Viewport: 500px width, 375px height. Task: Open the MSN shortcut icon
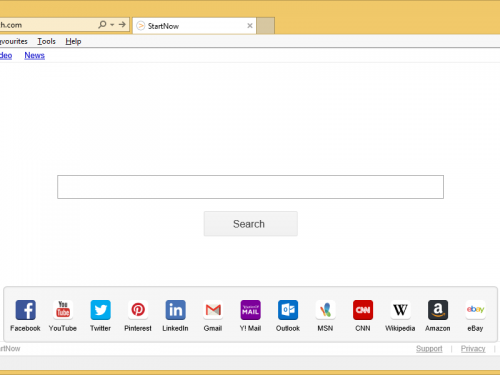tap(325, 310)
